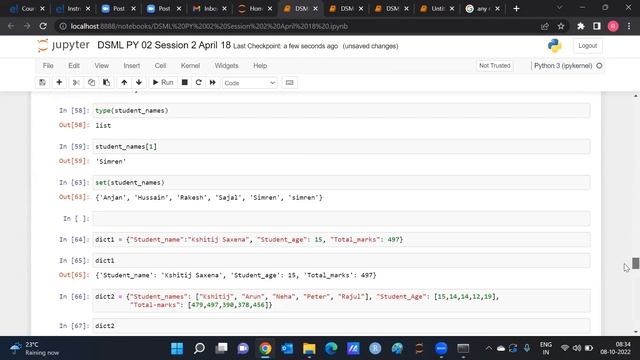Open the Kernel menu
This screenshot has width=640, height=360.
[x=190, y=65]
